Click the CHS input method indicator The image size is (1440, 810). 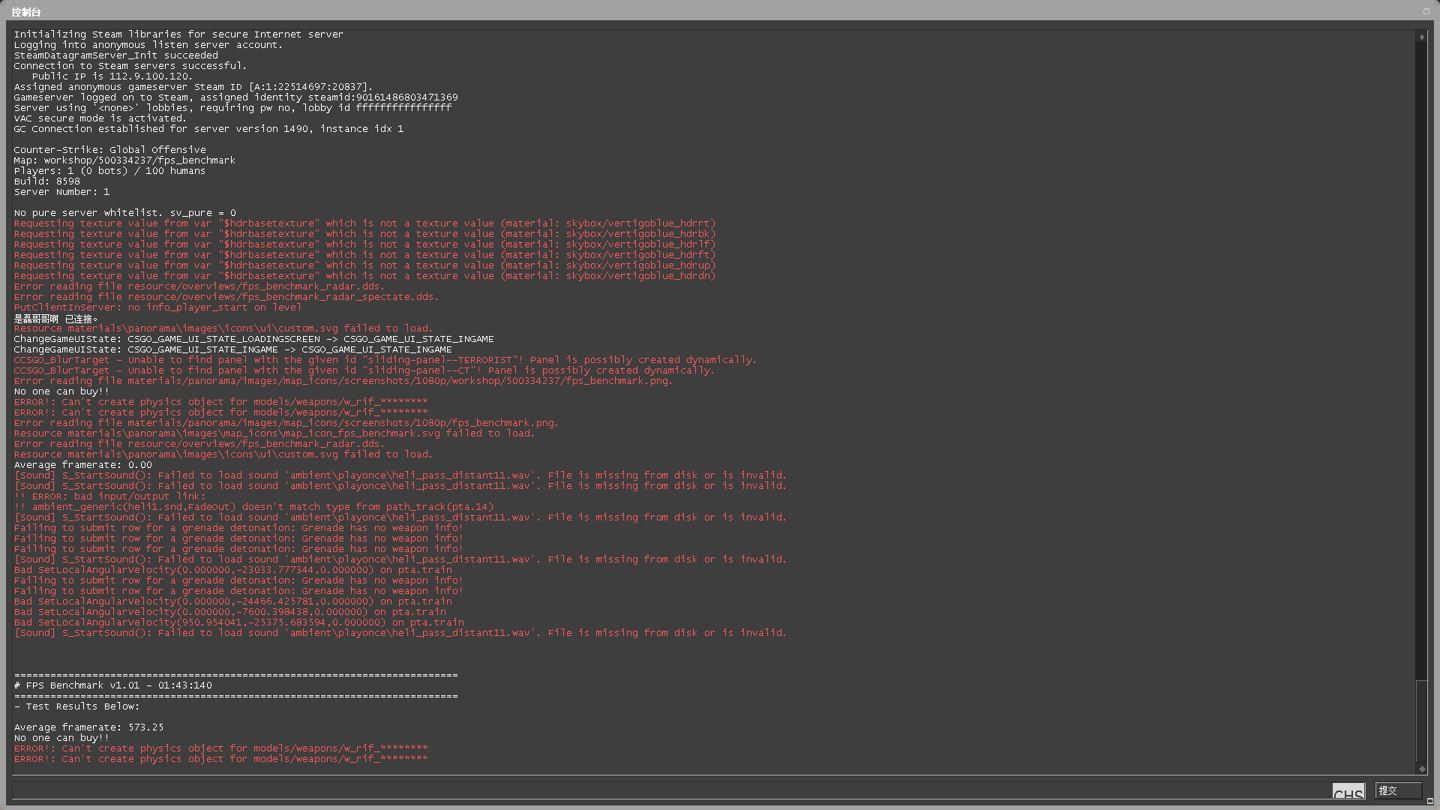pos(1348,793)
